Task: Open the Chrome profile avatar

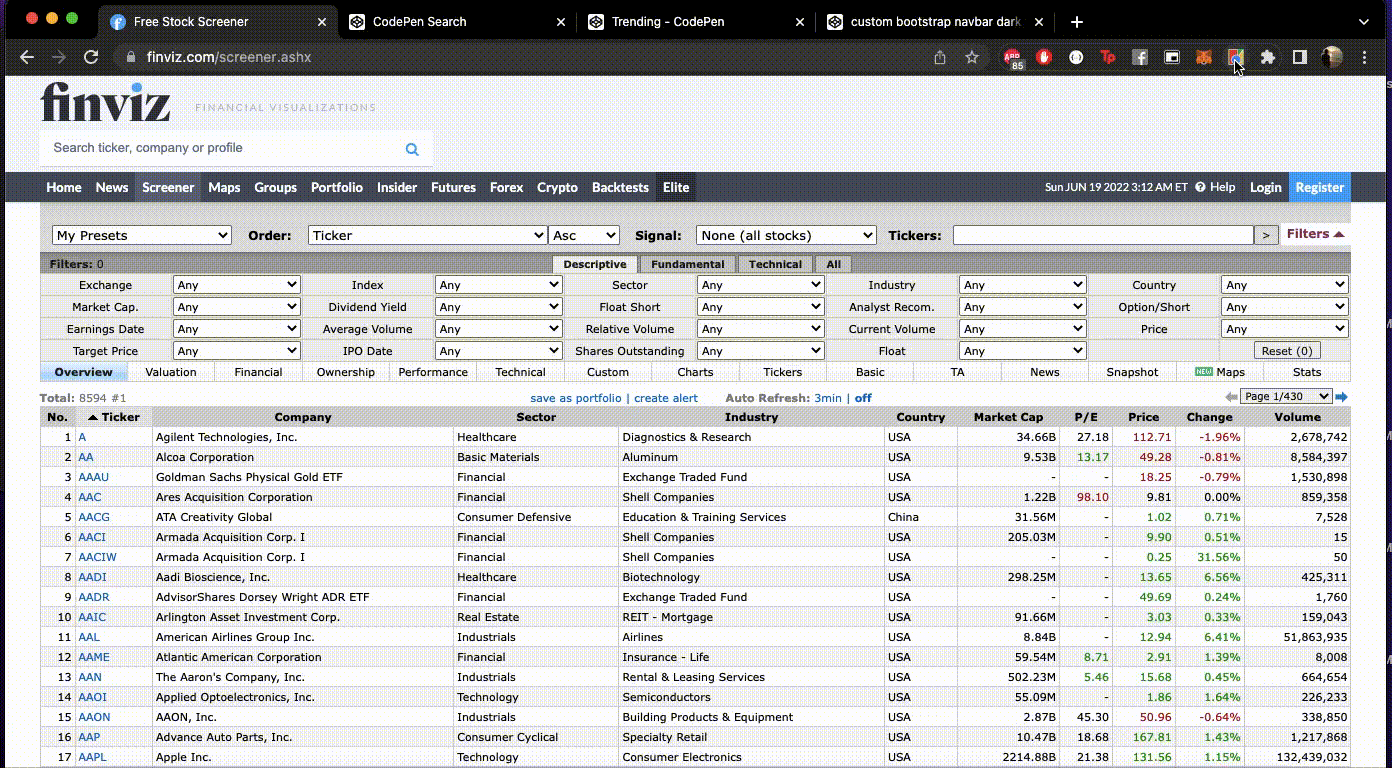Action: pyautogui.click(x=1332, y=57)
